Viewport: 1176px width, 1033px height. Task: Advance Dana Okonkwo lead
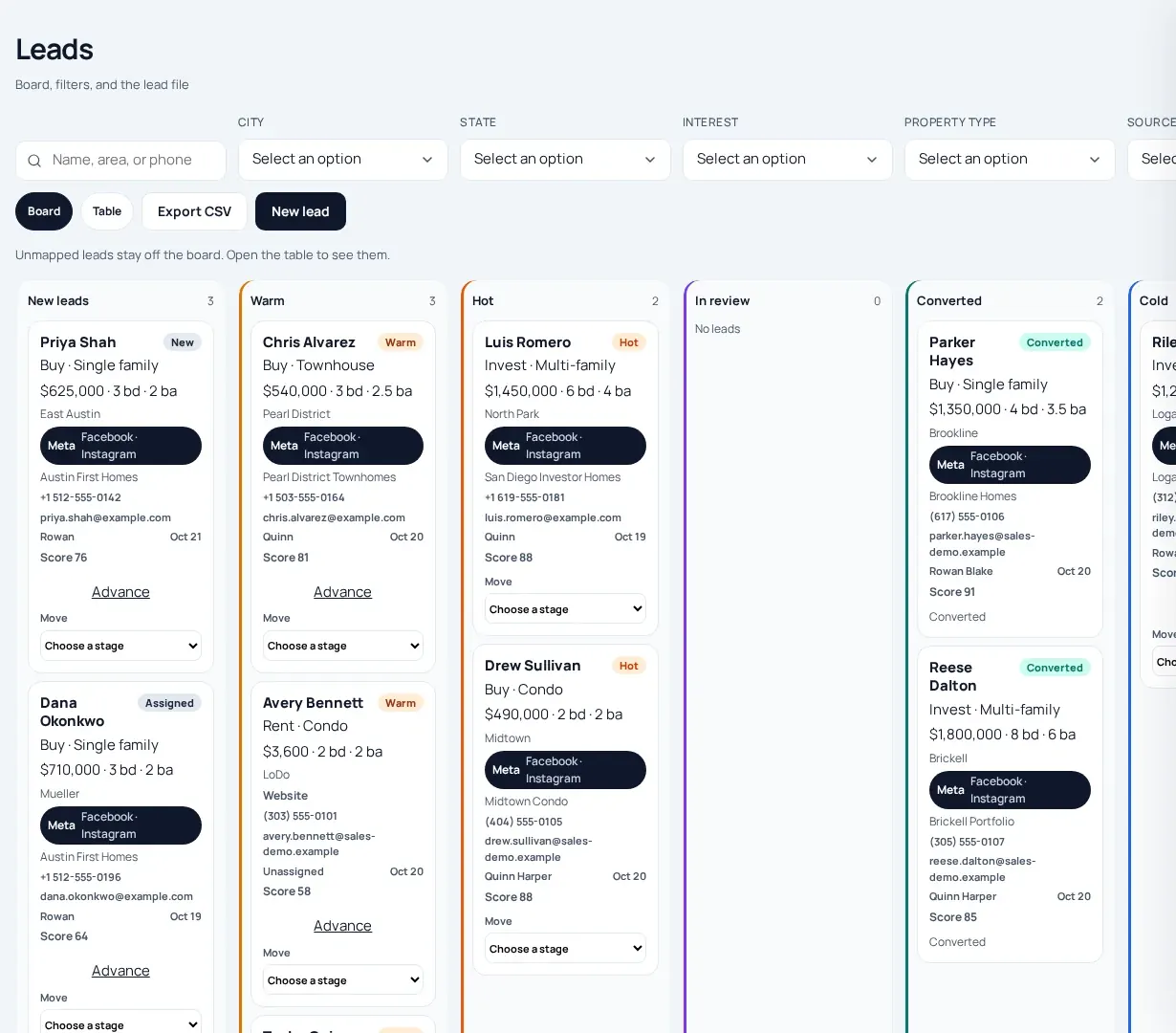pos(120,971)
